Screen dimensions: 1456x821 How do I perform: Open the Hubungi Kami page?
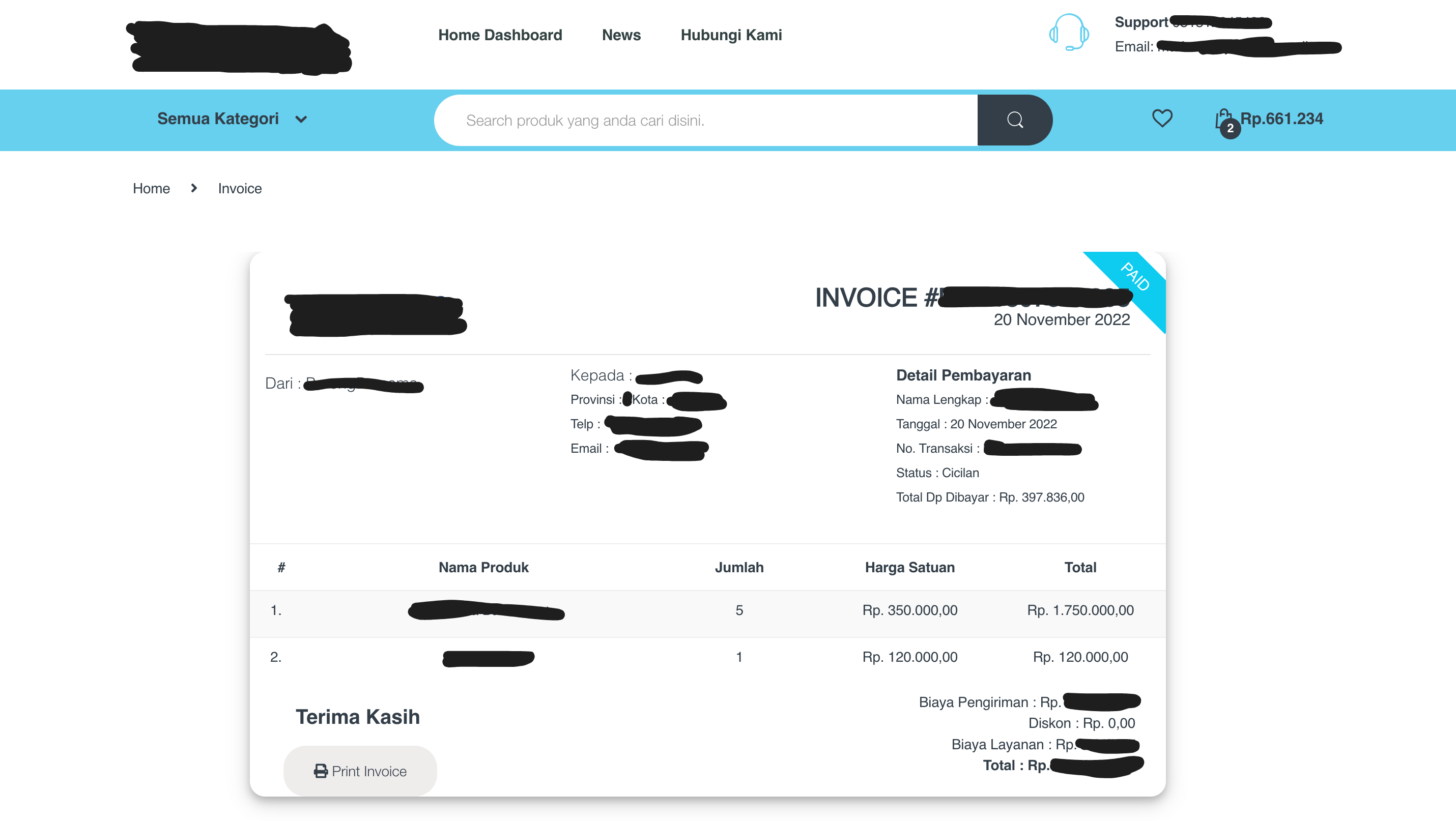pos(731,35)
